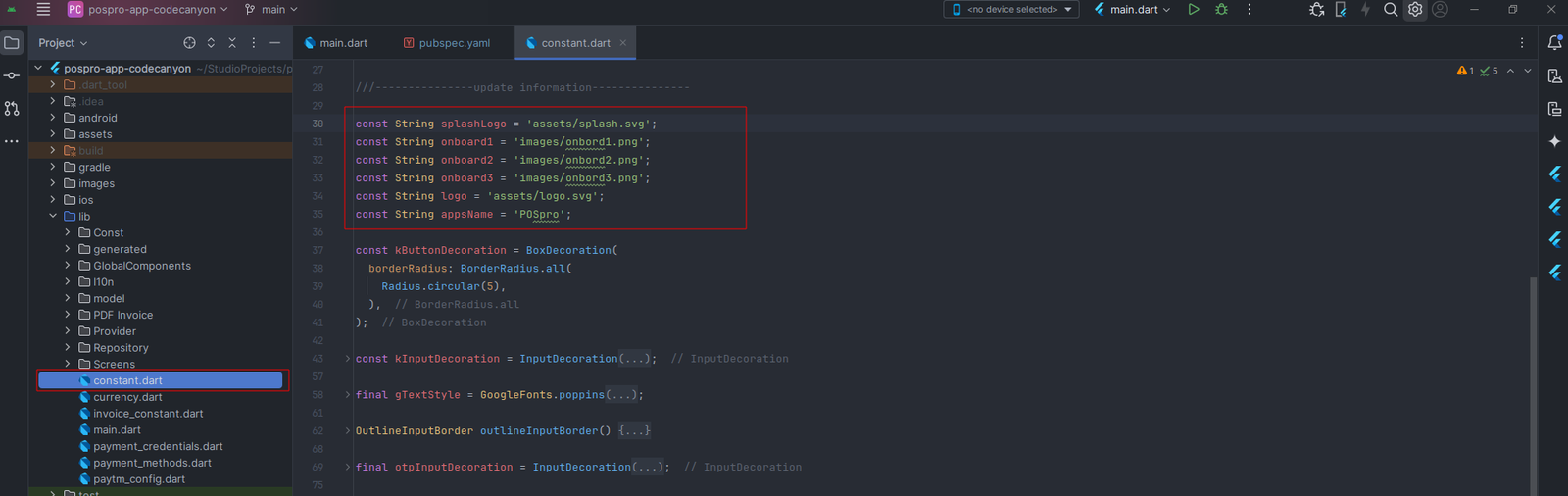Select payment_credentials.dart in project tree
The height and width of the screenshot is (496, 1568).
(158, 447)
